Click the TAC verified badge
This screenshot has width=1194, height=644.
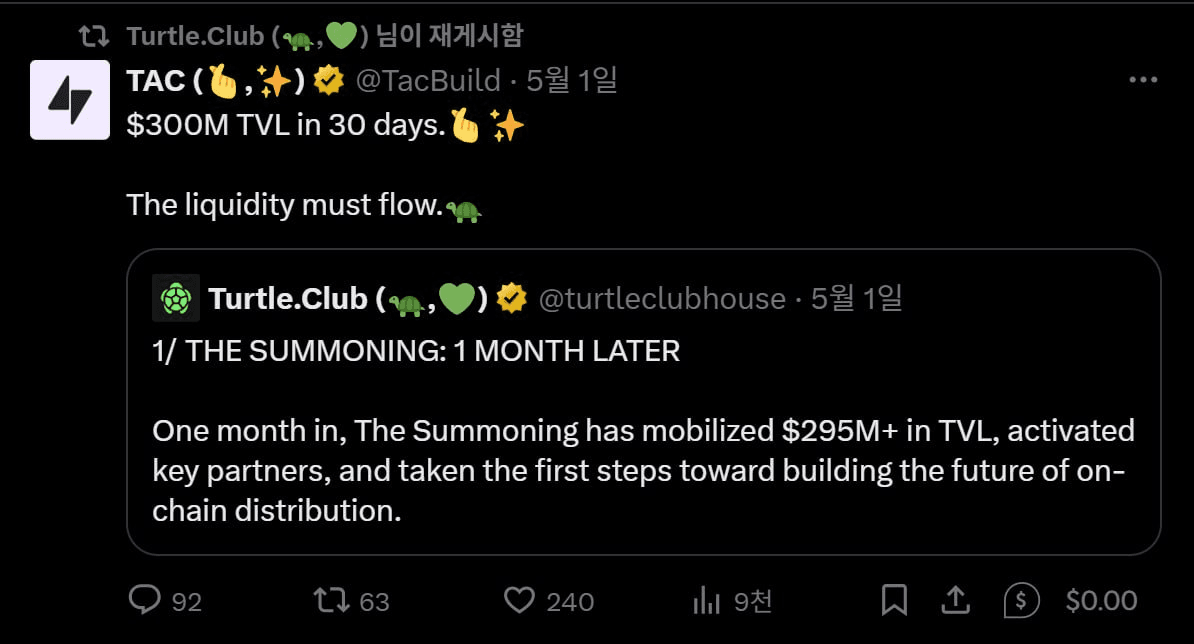coord(329,80)
